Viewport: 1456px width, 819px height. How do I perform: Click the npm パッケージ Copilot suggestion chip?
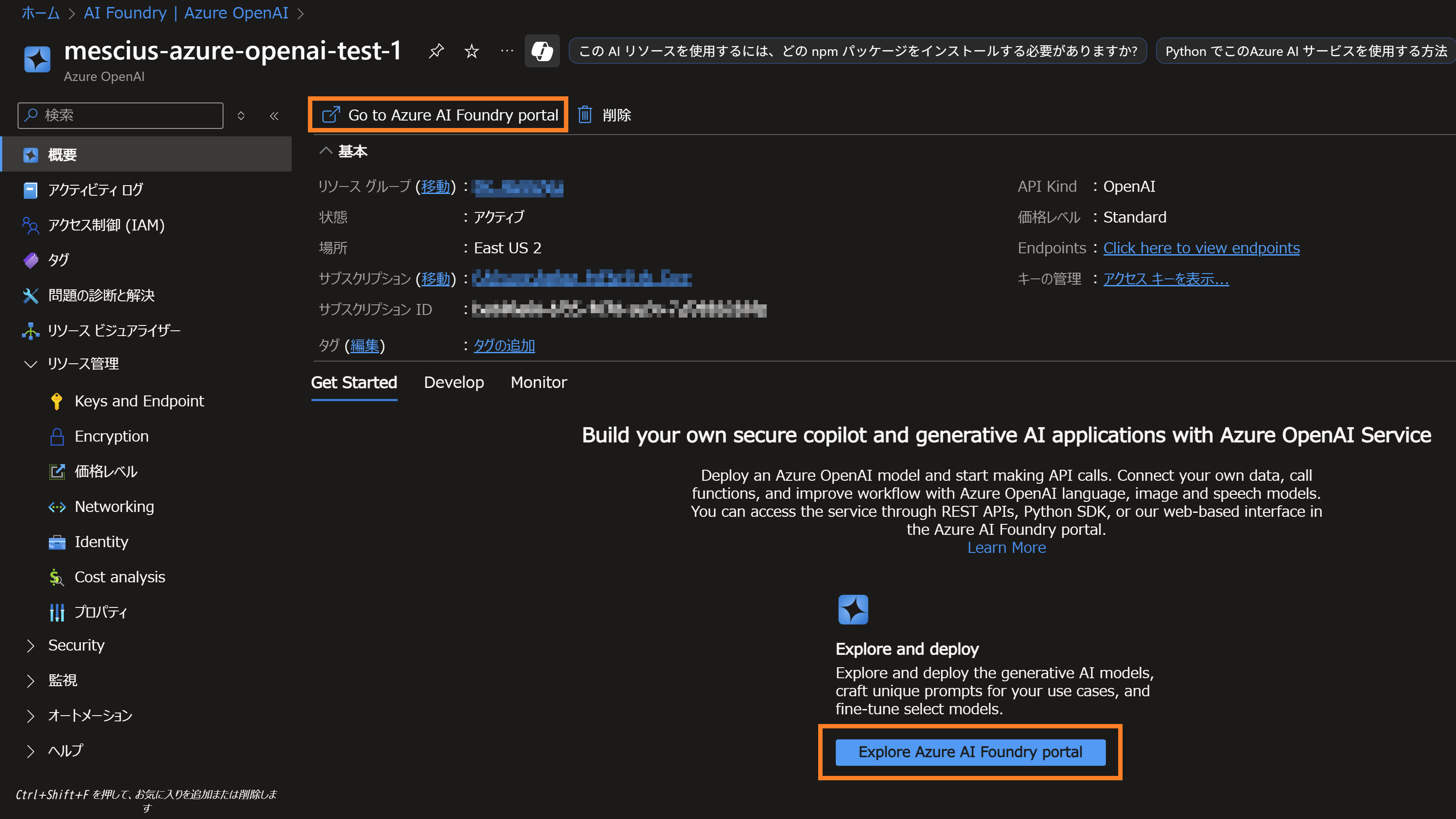coord(857,51)
